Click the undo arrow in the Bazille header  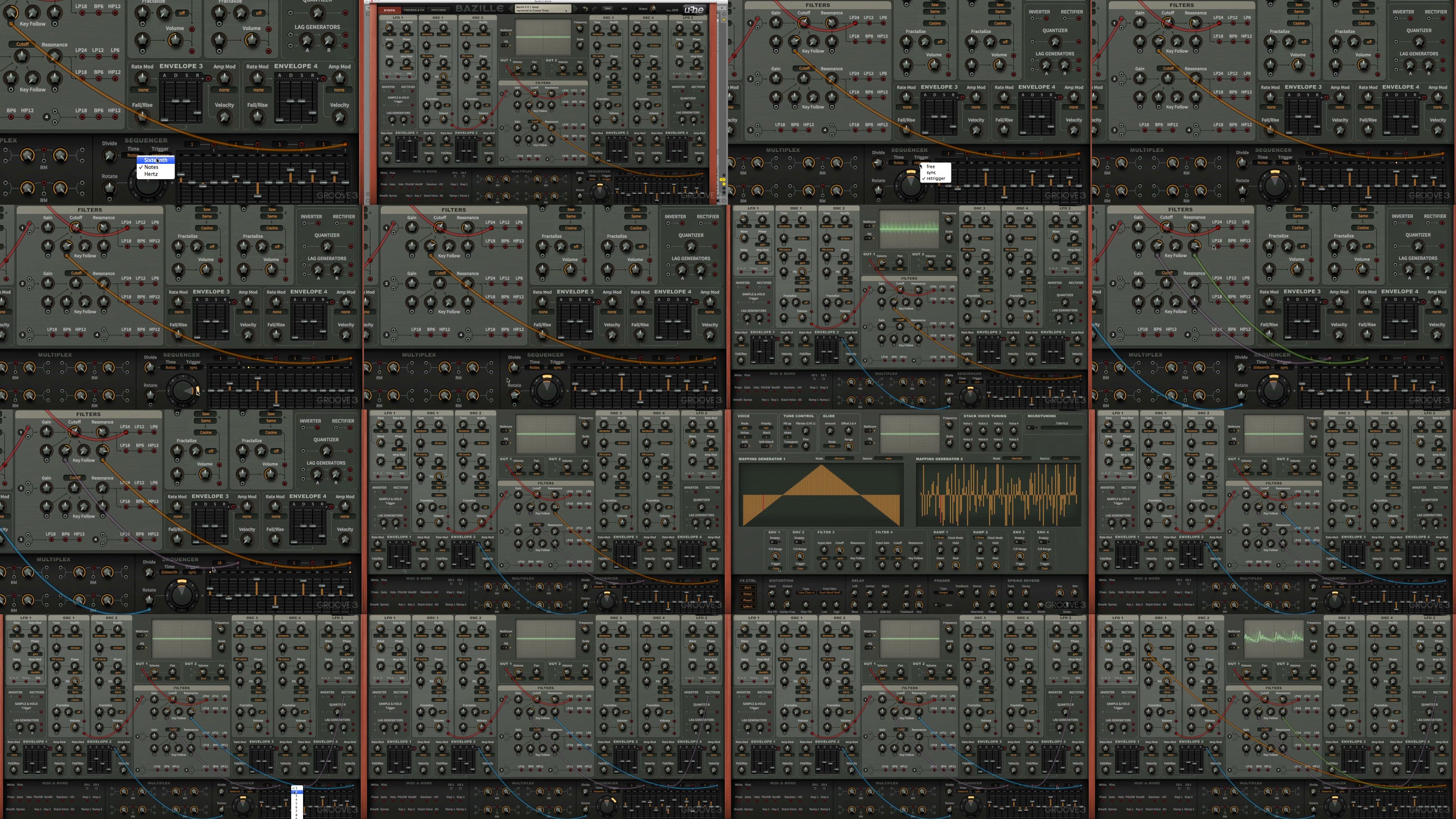click(586, 9)
